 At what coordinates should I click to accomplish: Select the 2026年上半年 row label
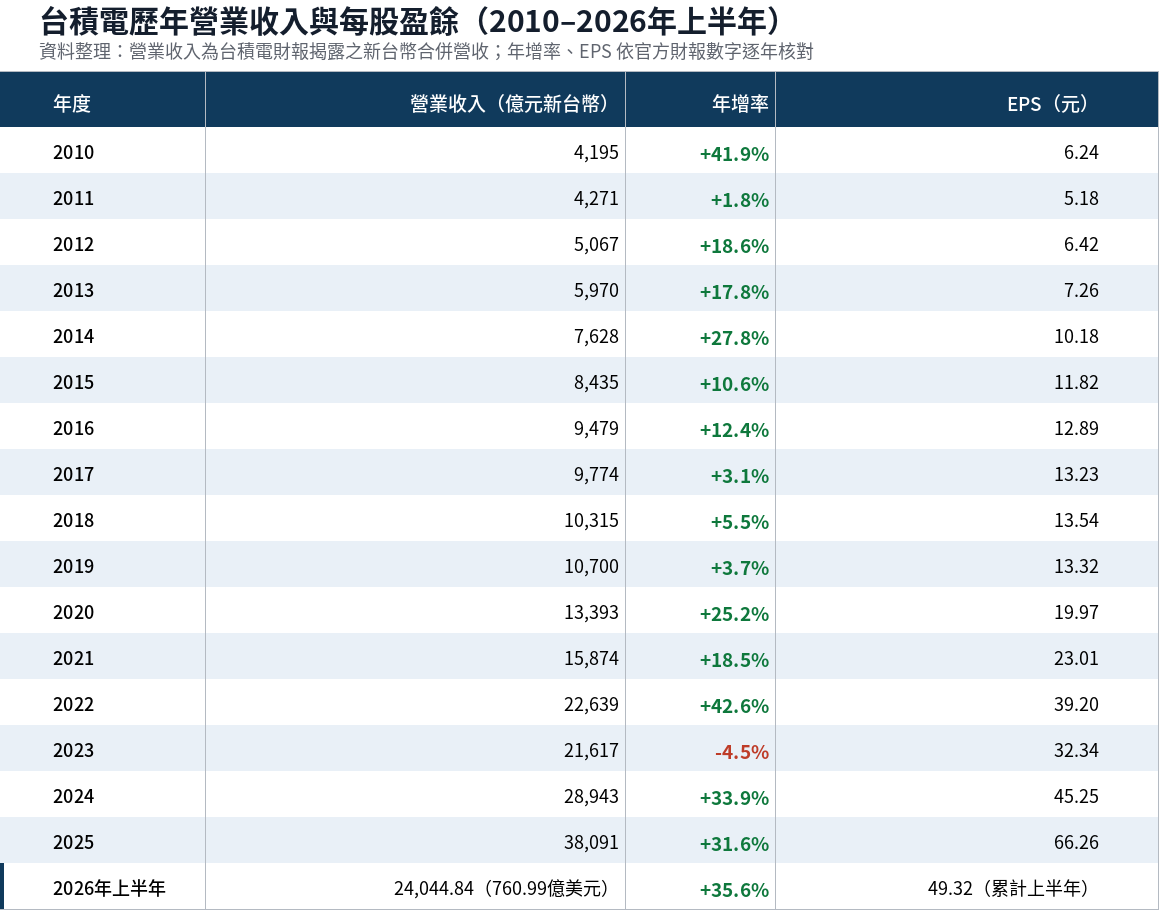109,888
